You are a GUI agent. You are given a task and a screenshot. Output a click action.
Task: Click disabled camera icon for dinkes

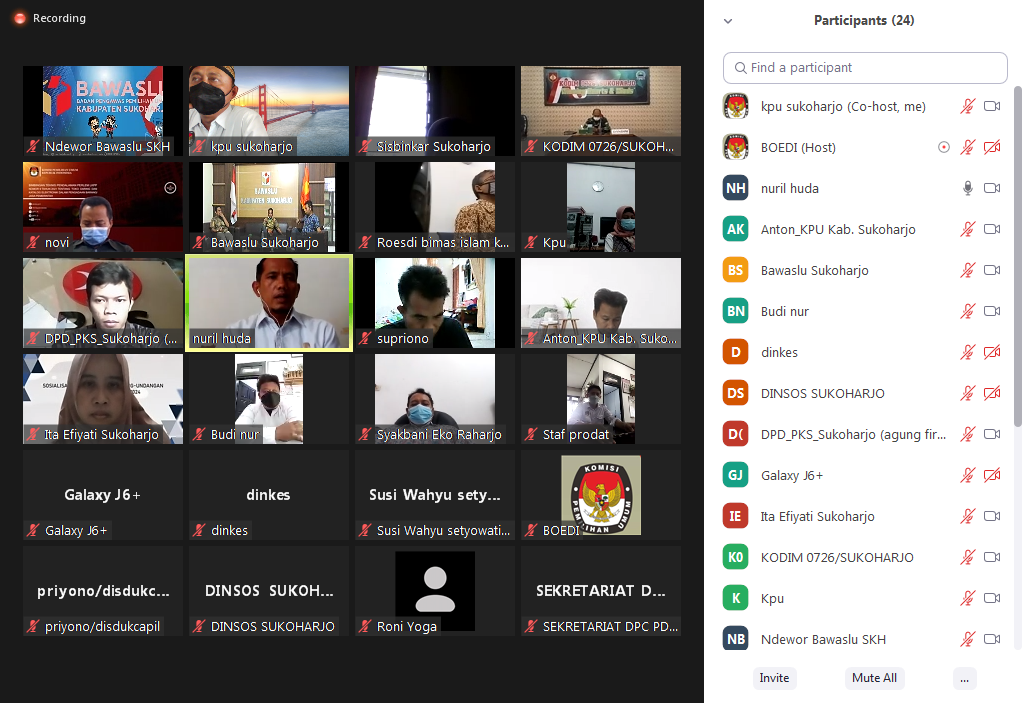(992, 352)
